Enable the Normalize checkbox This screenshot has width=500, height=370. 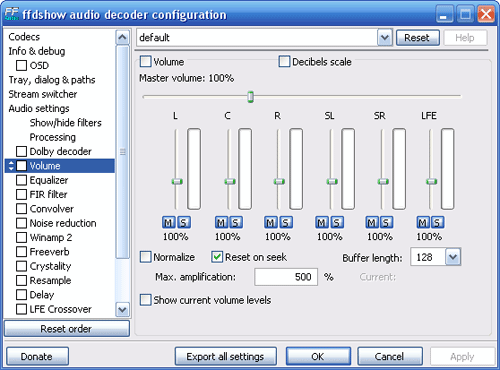145,257
